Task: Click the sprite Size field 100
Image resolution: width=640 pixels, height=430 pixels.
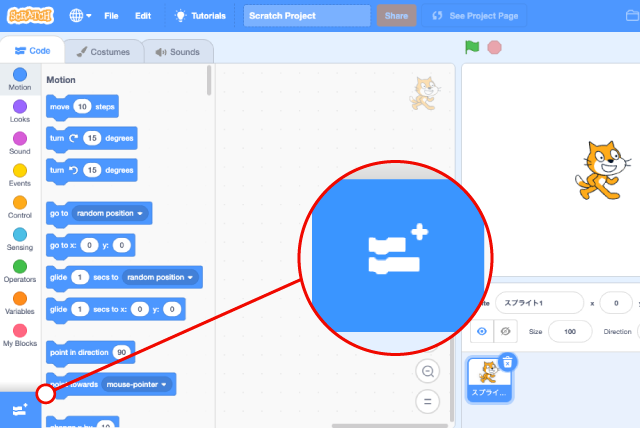Action: (570, 331)
